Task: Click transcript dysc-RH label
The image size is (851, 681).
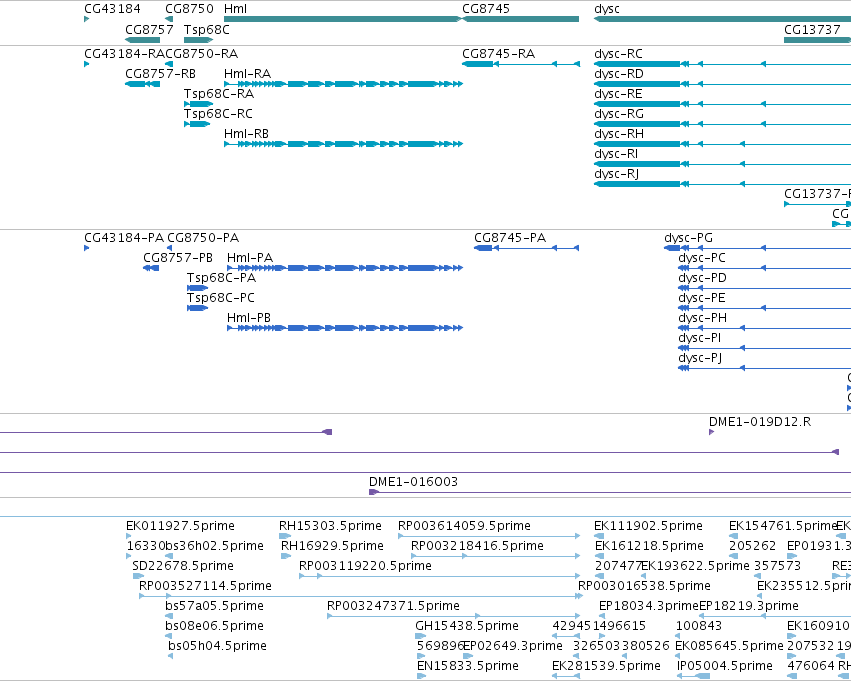Action: [x=619, y=133]
